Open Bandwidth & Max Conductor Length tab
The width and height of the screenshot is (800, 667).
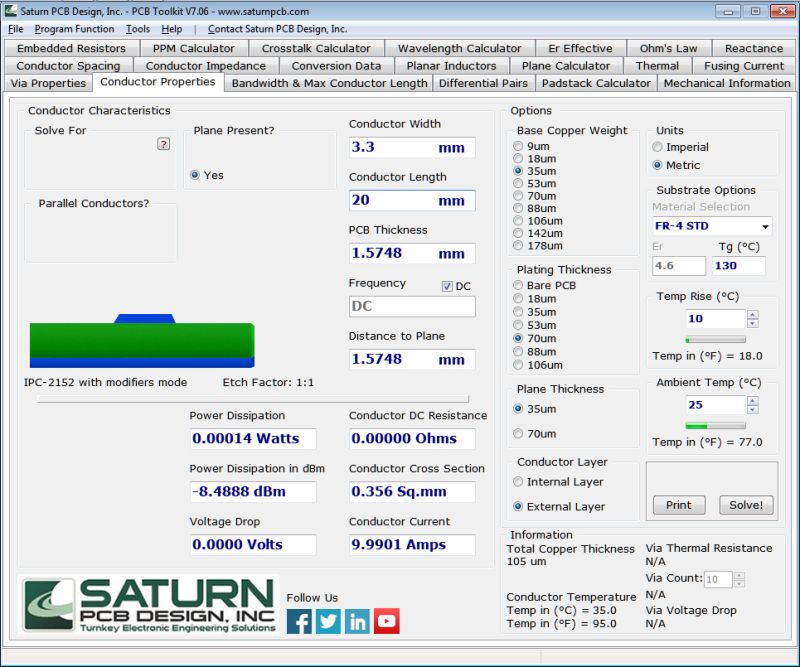(329, 83)
